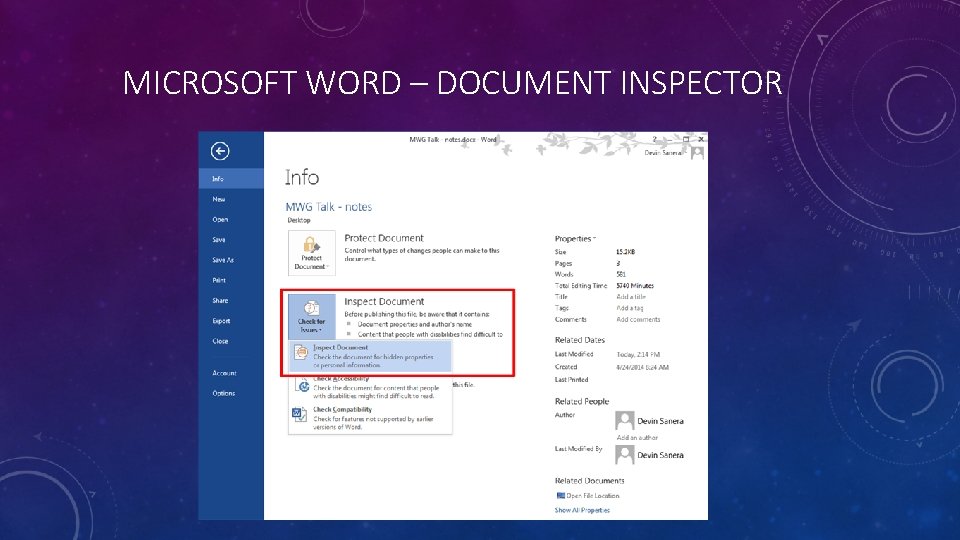Choose Check Accessibility from the menu

point(370,387)
